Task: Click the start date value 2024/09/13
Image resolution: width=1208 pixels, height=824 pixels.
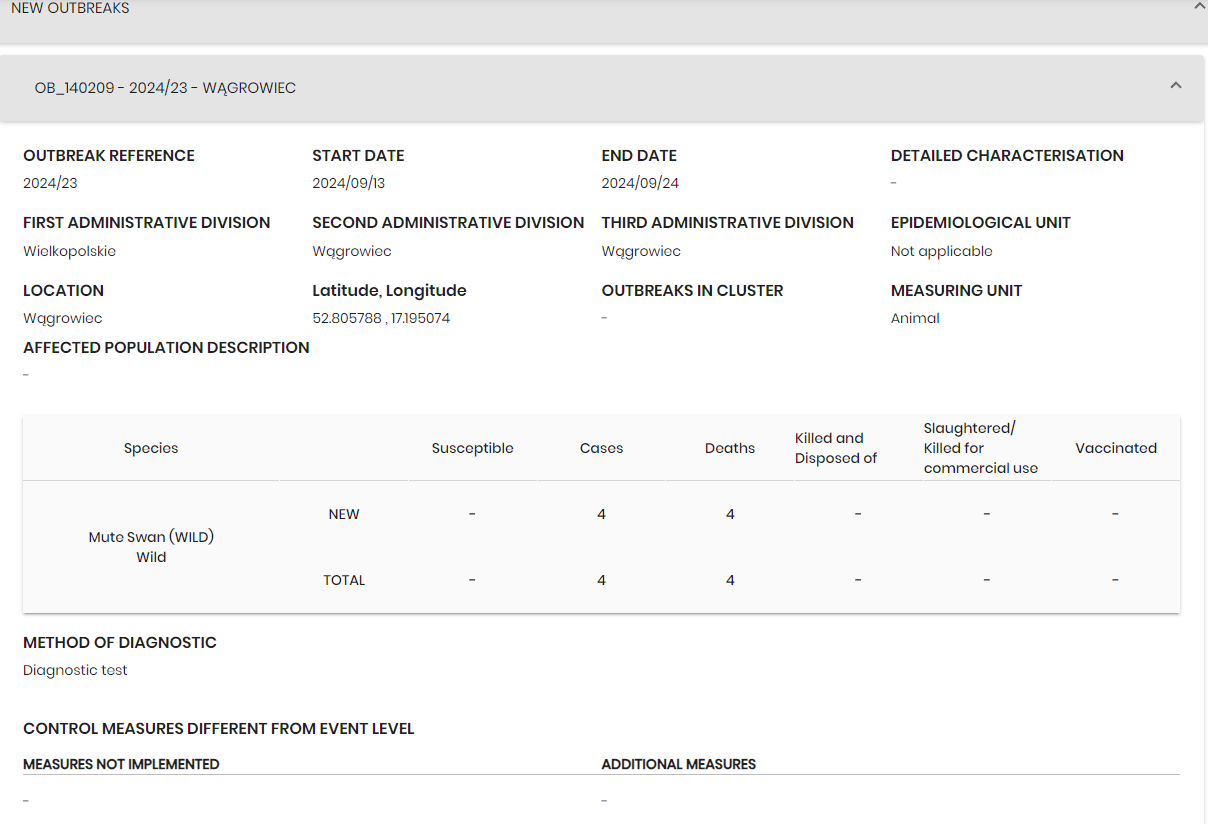Action: pos(348,183)
